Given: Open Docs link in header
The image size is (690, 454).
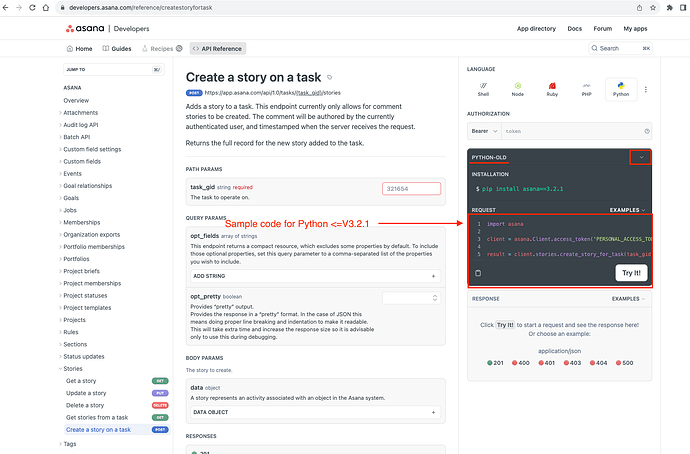Looking at the screenshot, I should pyautogui.click(x=574, y=29).
